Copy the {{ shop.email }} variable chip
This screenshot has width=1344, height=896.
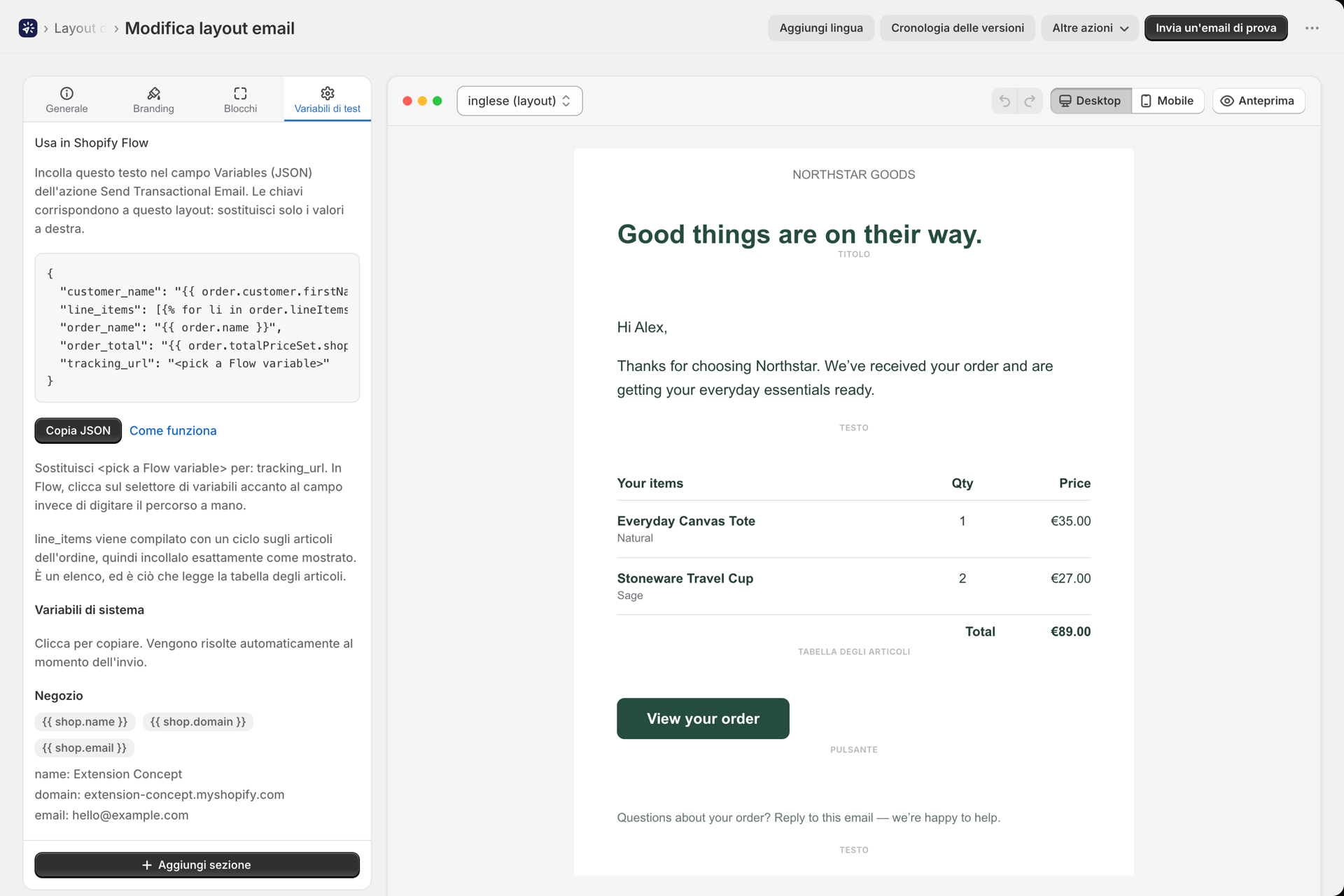click(84, 748)
